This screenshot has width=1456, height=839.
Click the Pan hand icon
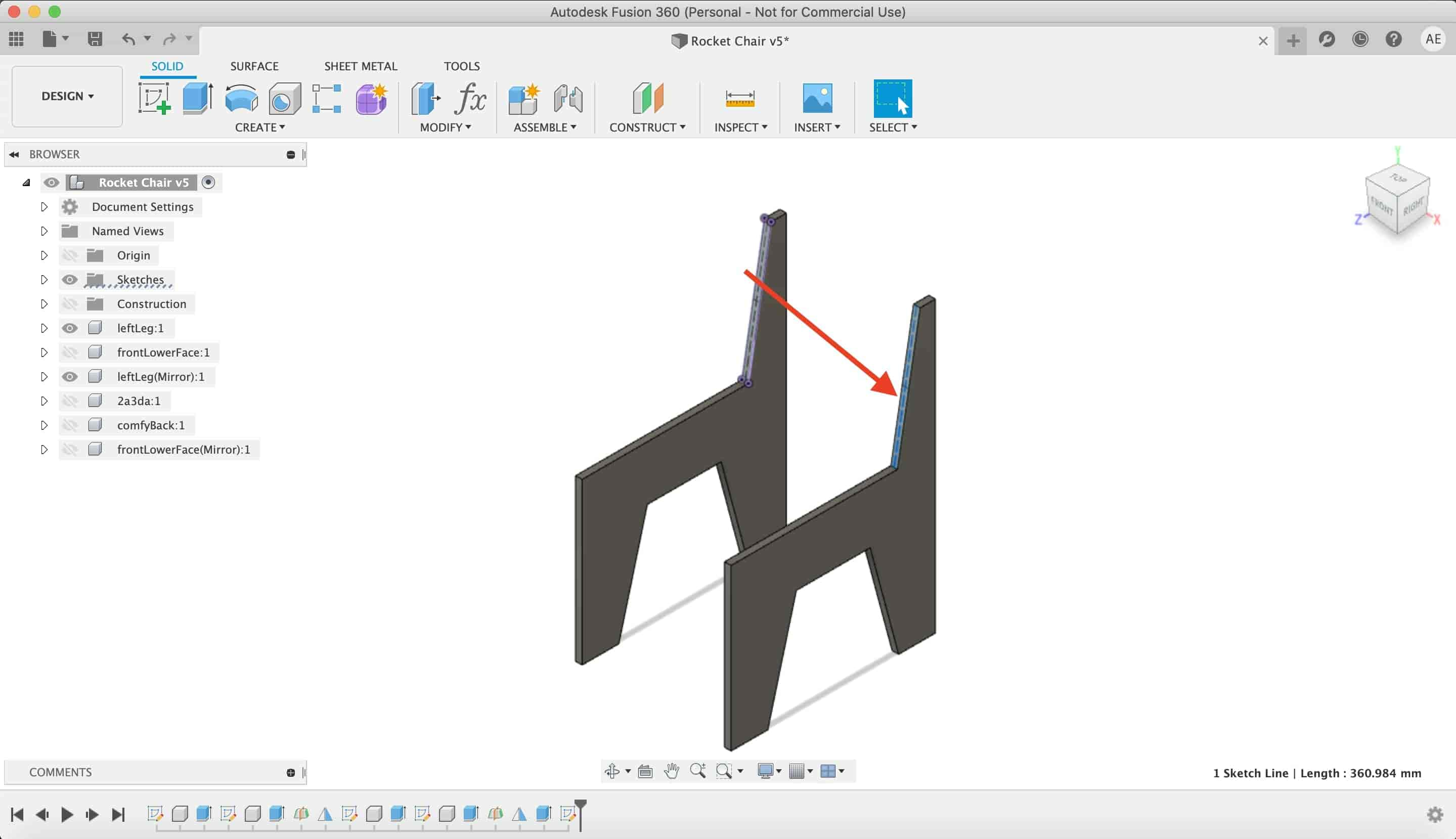coord(671,771)
